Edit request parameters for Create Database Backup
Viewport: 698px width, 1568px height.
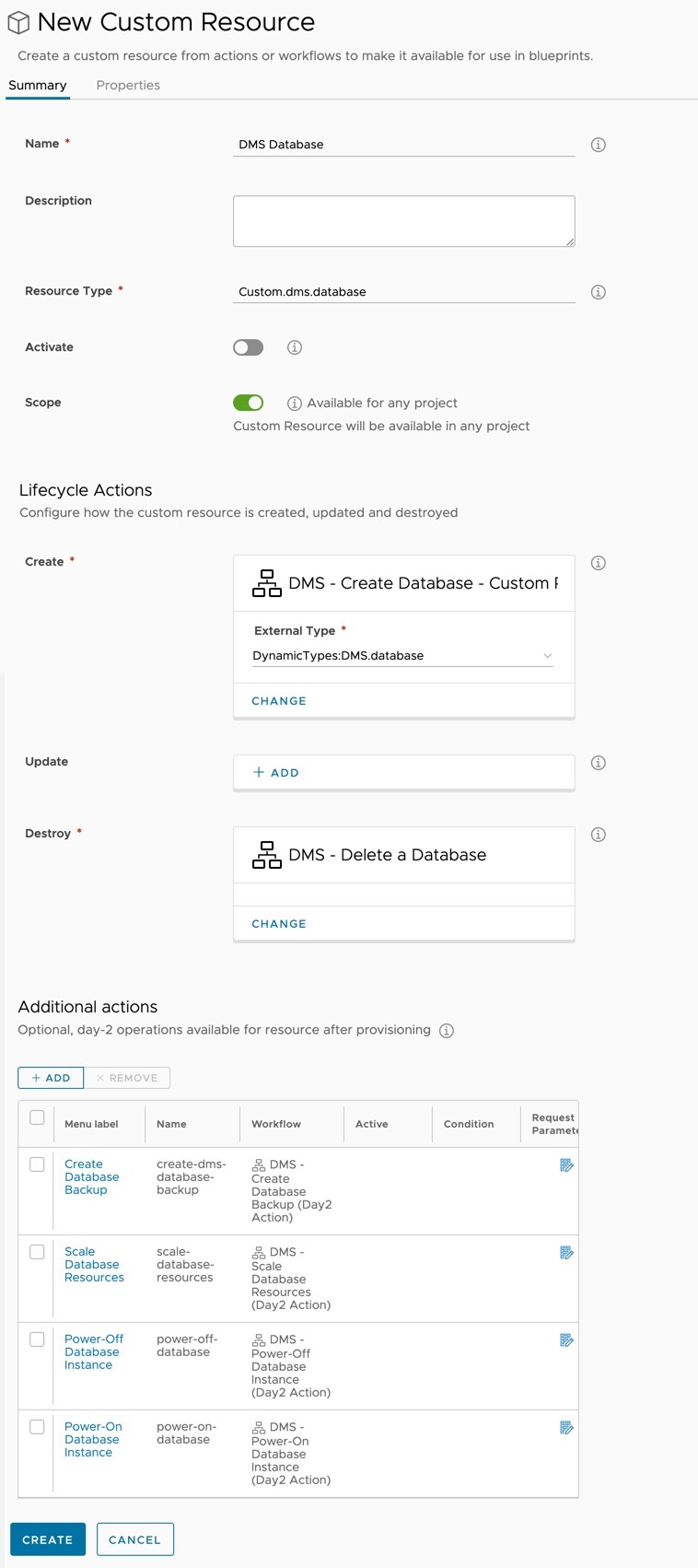pyautogui.click(x=566, y=1165)
